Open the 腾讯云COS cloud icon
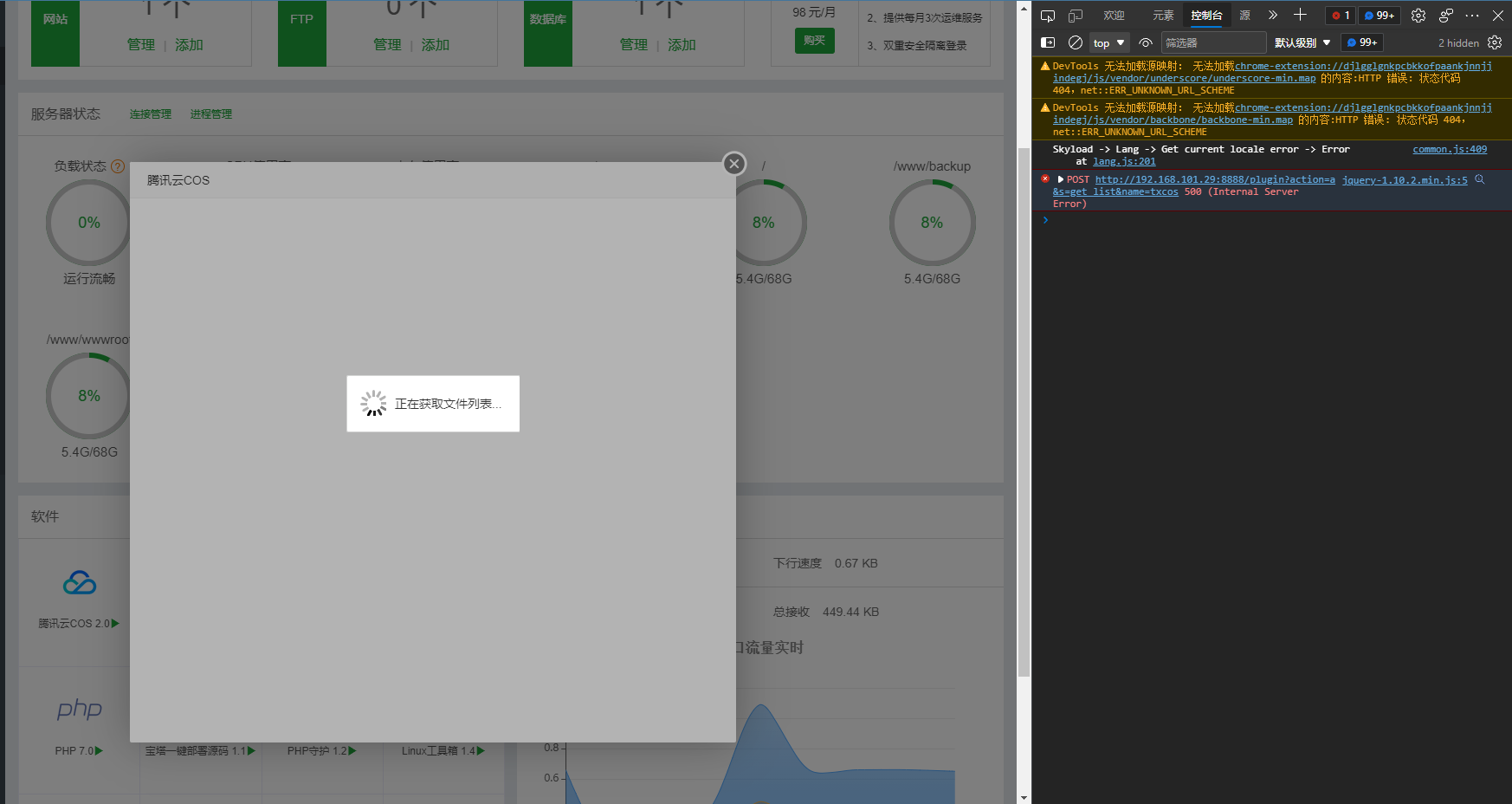Screen dimensions: 1512x804 point(80,582)
